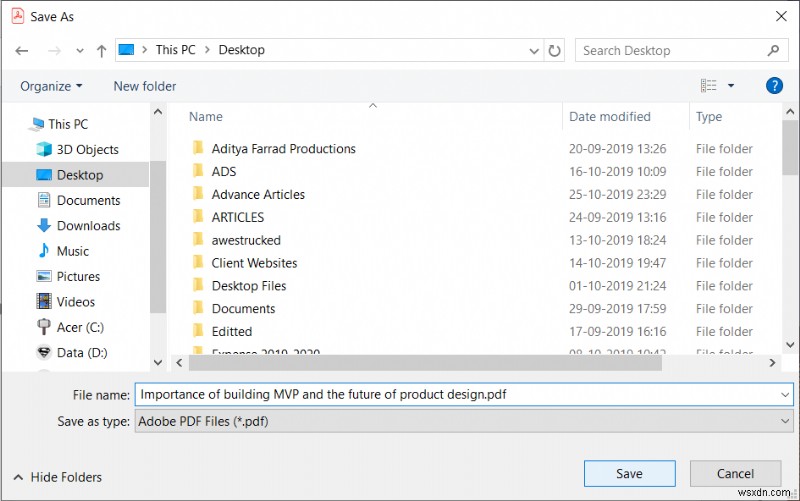Select the Advance Articles folder
This screenshot has width=800, height=501.
(258, 194)
